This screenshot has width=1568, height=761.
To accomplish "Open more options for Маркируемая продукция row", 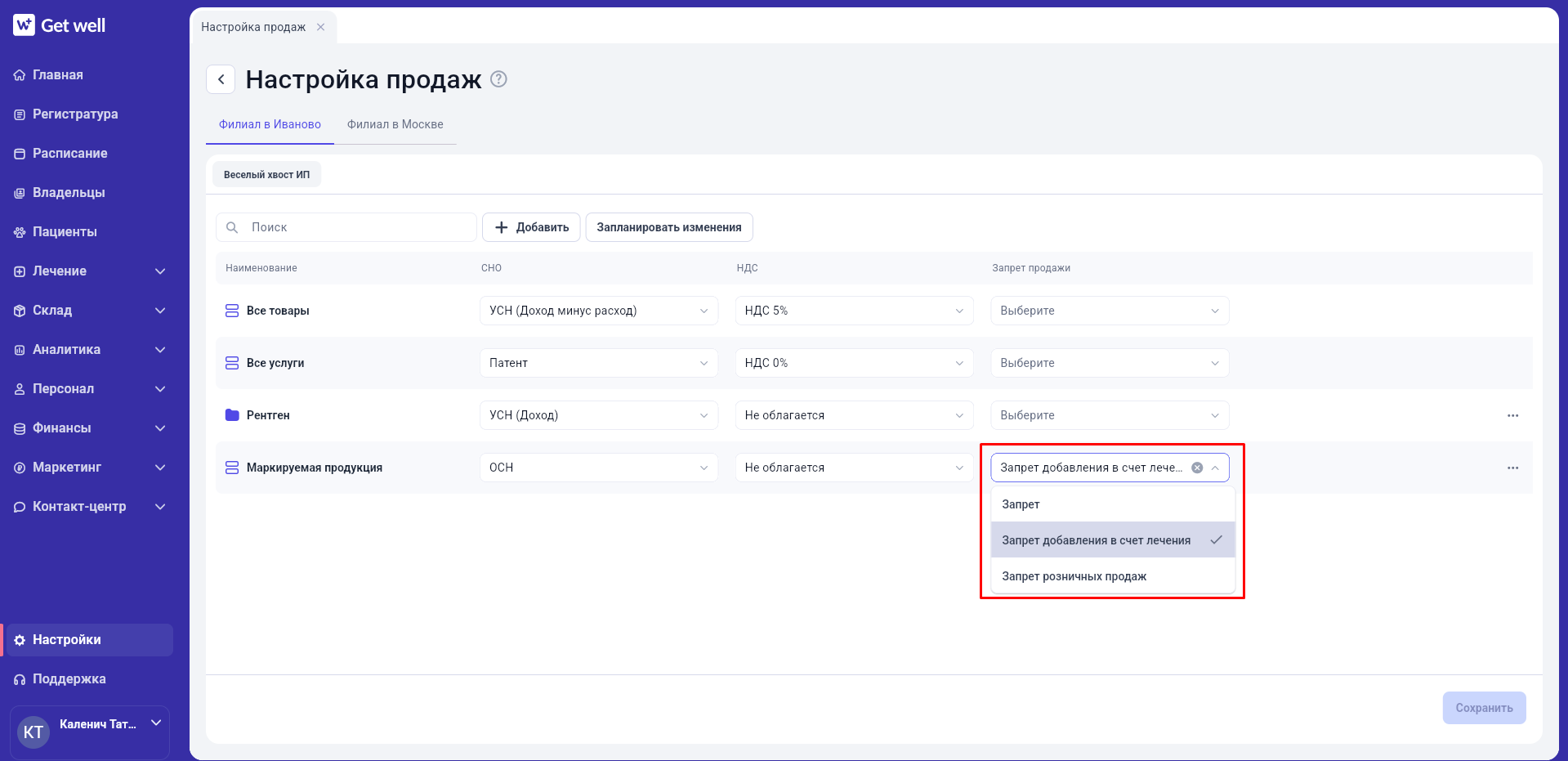I will coord(1512,468).
